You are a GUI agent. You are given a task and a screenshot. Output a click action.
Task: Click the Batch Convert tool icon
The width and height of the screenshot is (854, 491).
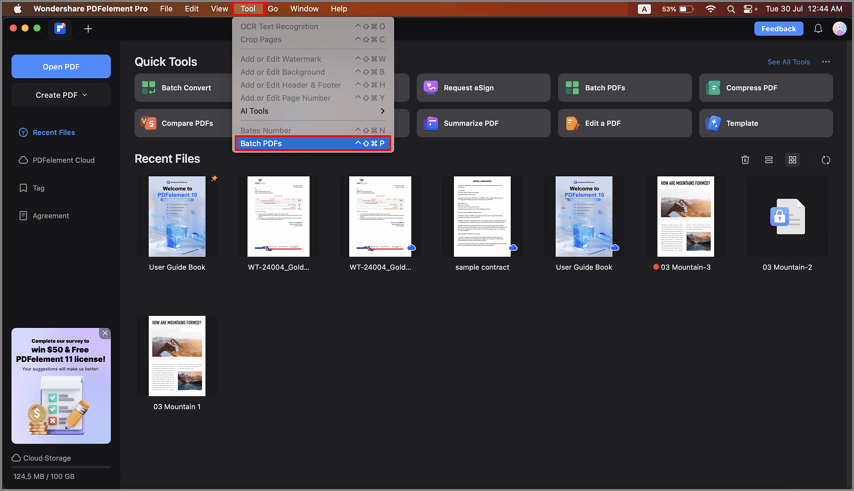click(148, 88)
